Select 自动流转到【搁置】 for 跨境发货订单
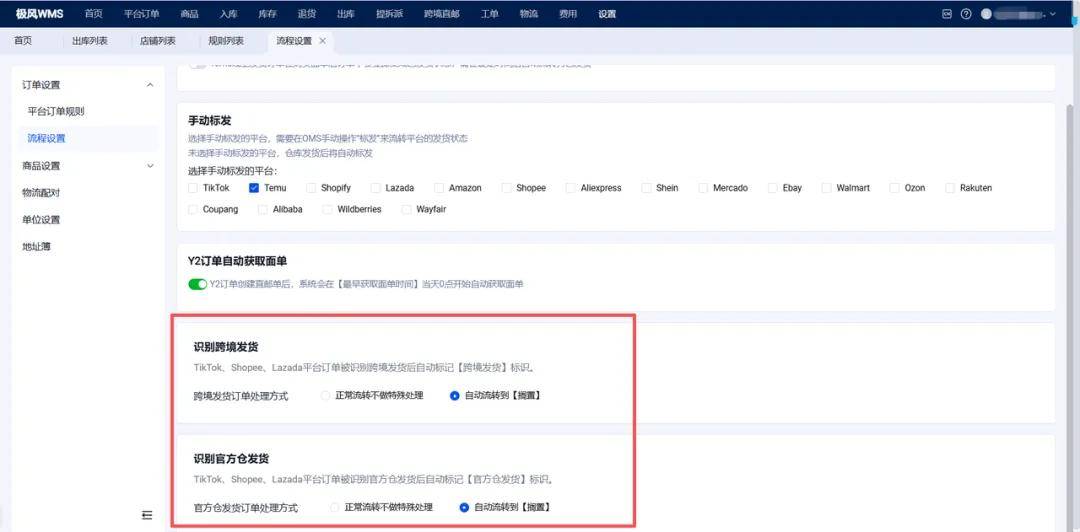 click(x=455, y=396)
